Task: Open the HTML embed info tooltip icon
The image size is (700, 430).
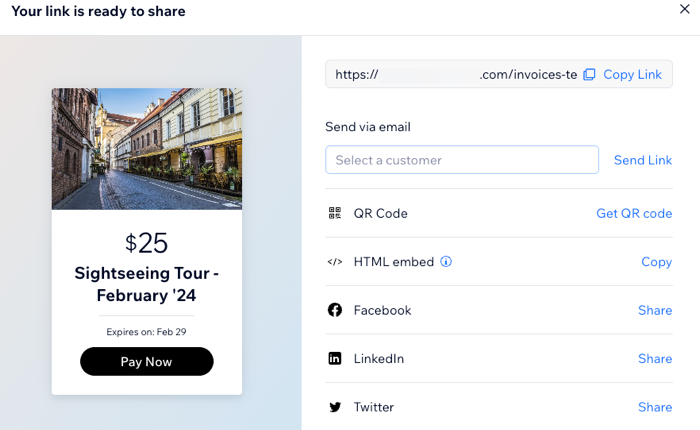Action: pyautogui.click(x=446, y=262)
